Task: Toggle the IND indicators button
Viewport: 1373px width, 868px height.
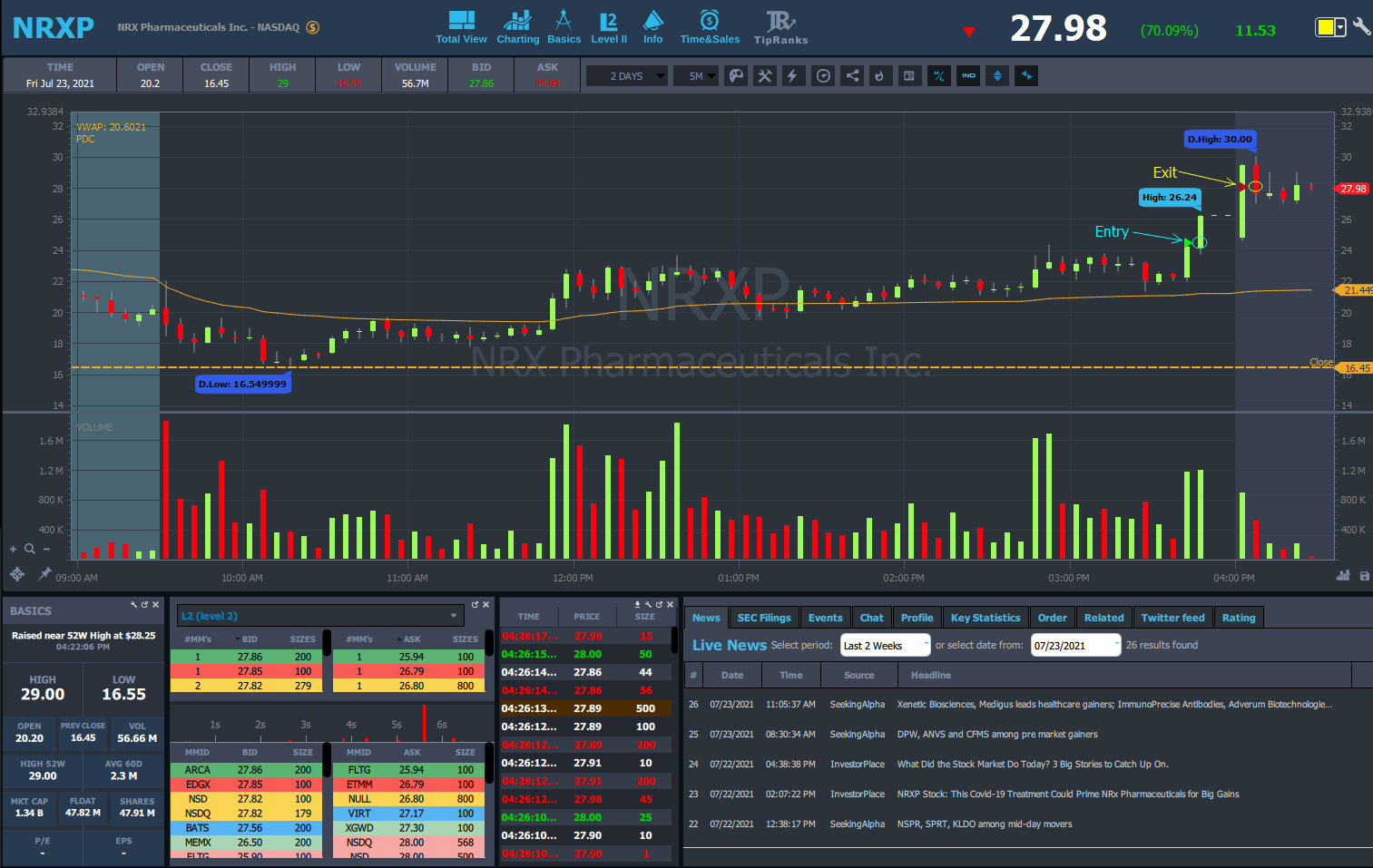Action: [968, 76]
